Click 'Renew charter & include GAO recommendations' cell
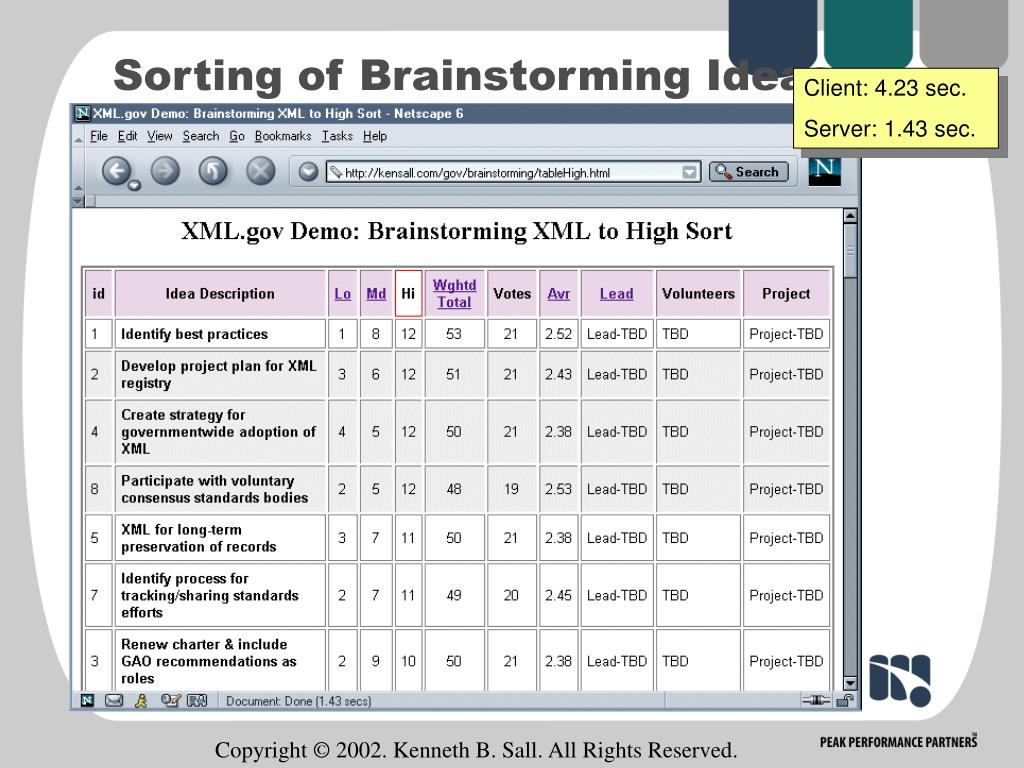The image size is (1024, 768). [x=220, y=660]
